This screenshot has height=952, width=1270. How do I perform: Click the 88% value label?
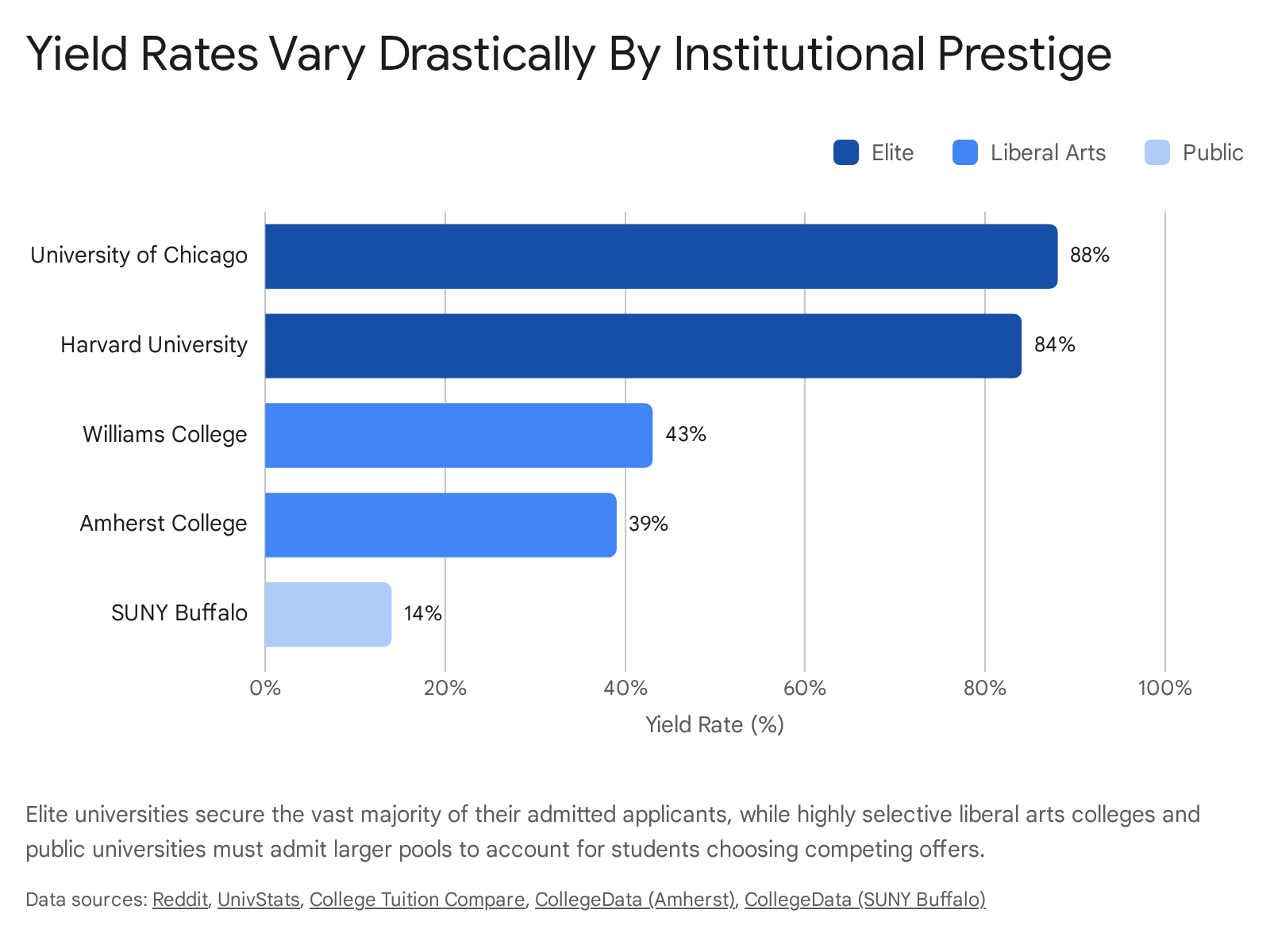point(1090,255)
